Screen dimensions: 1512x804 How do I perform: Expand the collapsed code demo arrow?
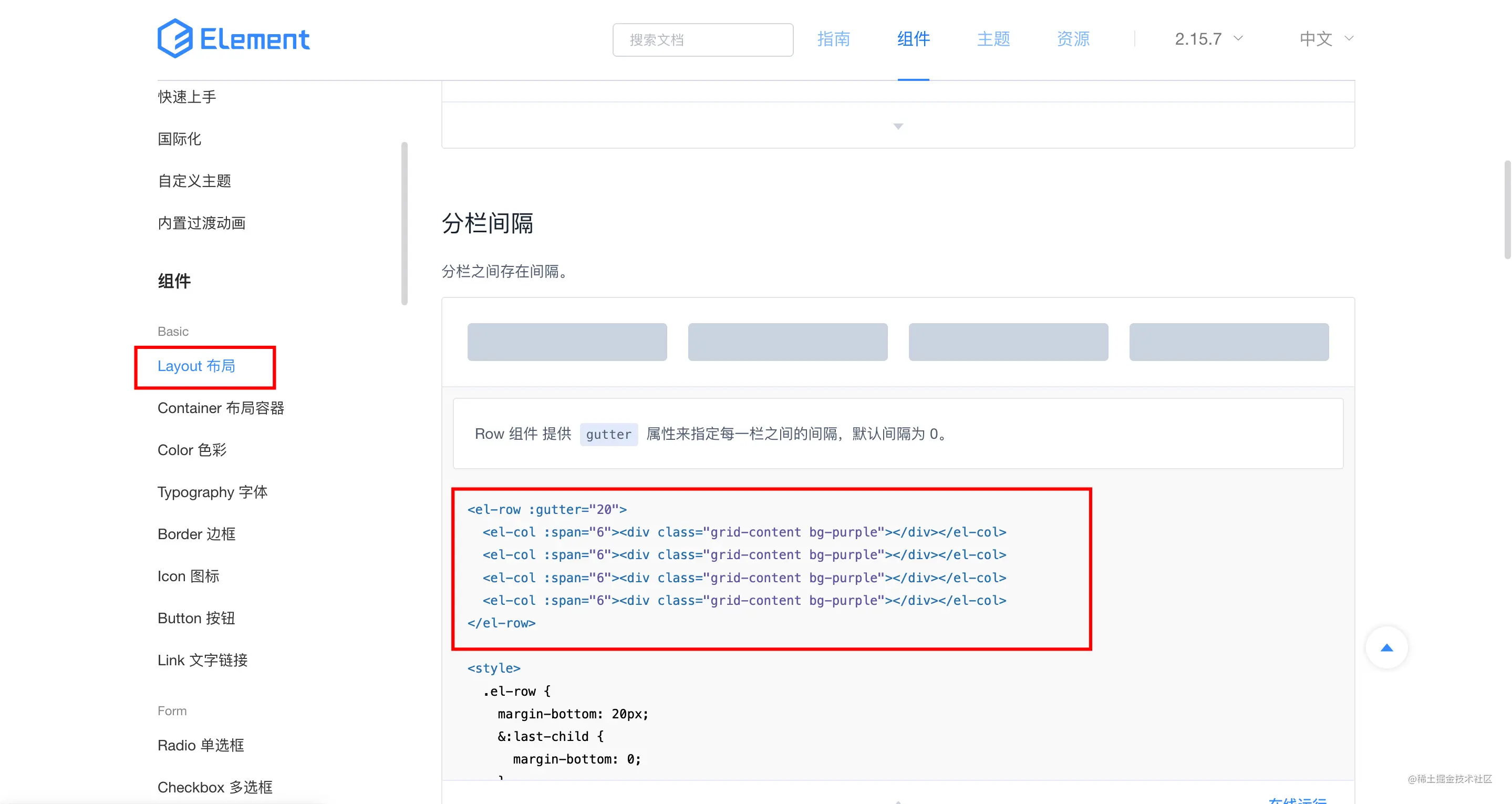897,126
